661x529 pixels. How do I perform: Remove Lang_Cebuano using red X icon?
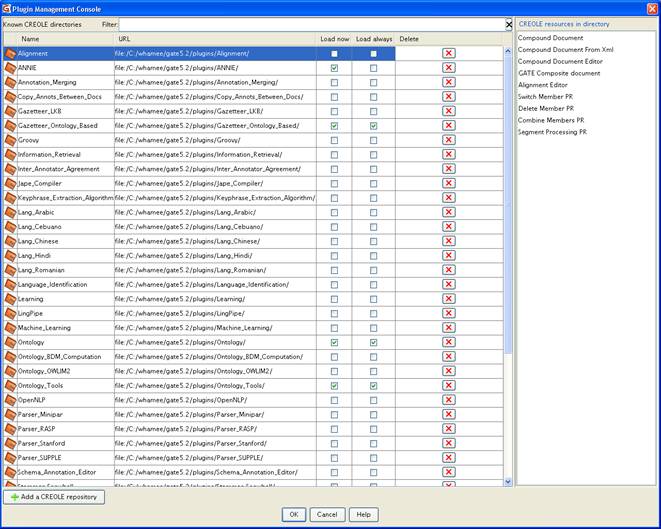click(449, 226)
